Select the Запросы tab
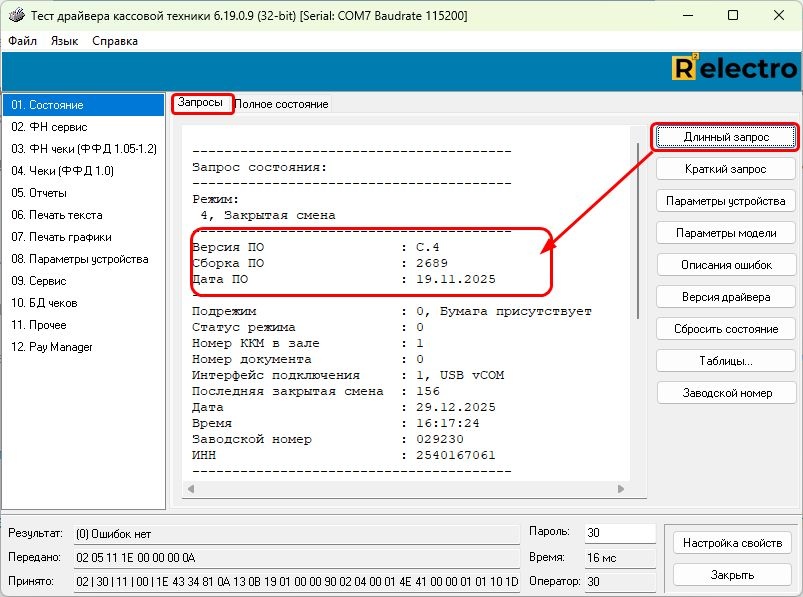Screen dimensions: 803x597 [201, 103]
